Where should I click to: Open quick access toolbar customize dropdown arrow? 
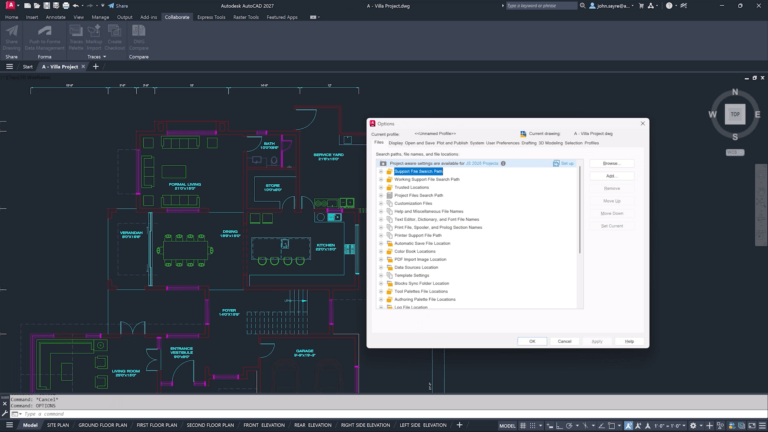[x=102, y=6]
